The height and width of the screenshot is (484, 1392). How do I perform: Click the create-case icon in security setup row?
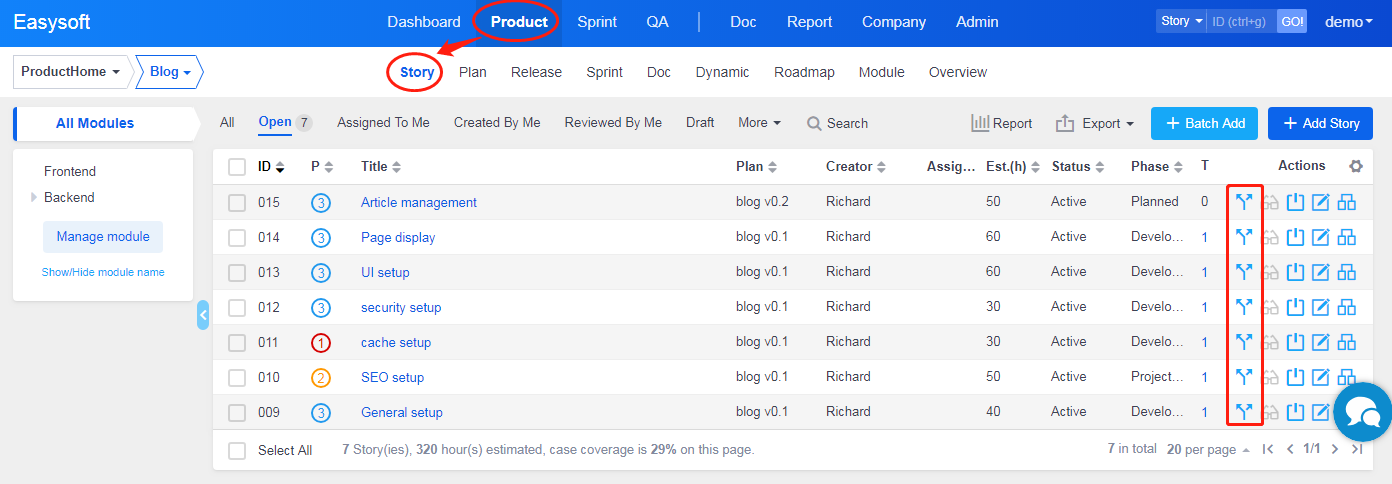[x=1347, y=307]
